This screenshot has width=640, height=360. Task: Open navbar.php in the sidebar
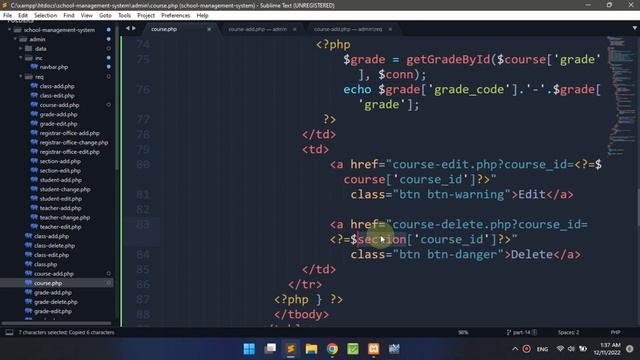[x=54, y=67]
